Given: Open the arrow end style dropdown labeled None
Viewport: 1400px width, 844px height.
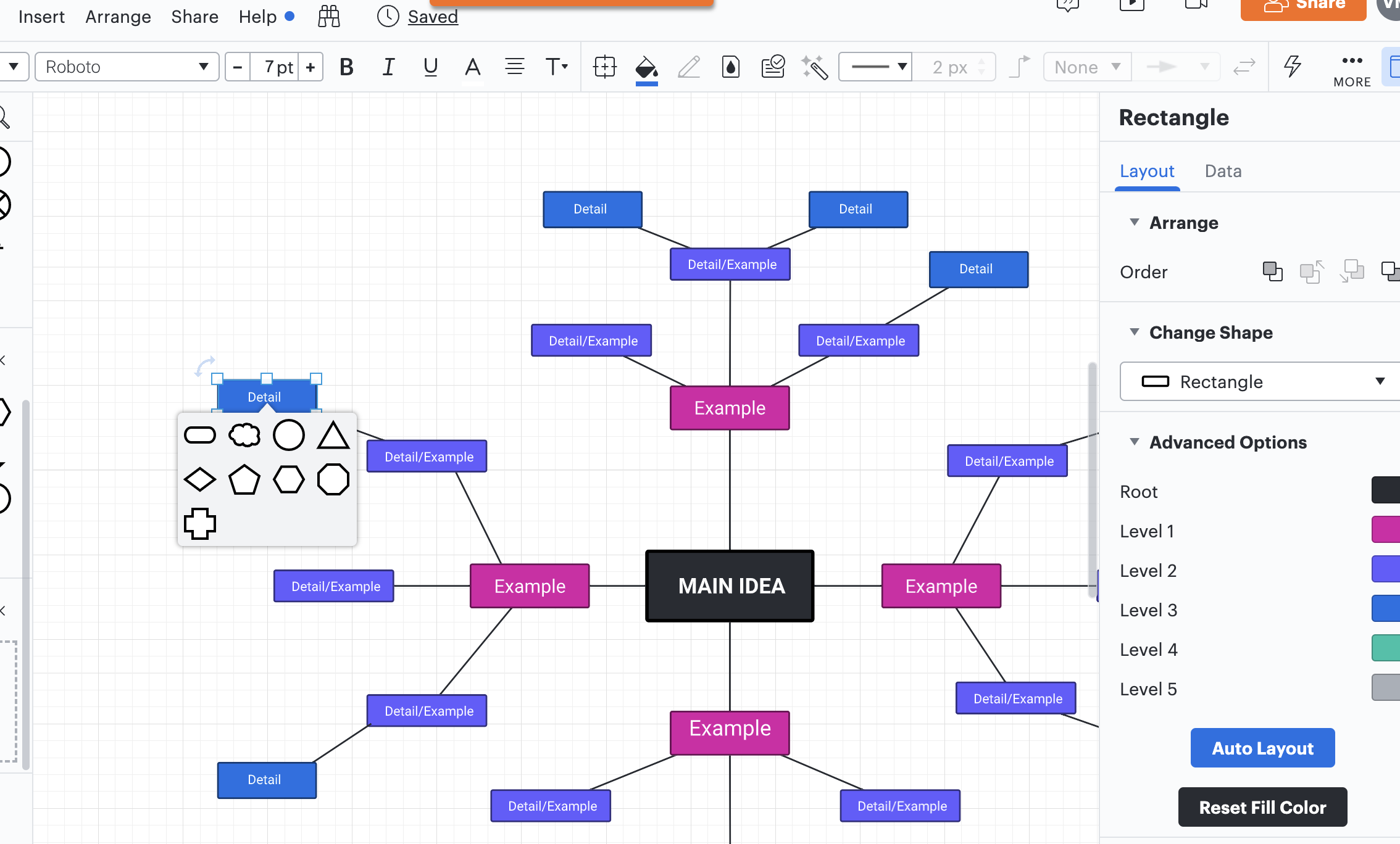Looking at the screenshot, I should tap(1086, 67).
